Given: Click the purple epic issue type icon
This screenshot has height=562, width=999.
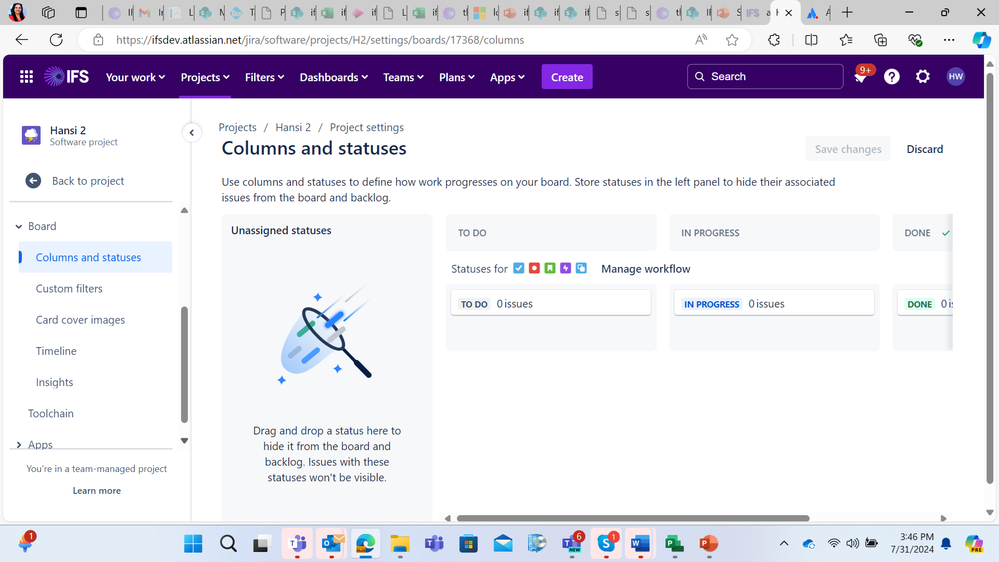Looking at the screenshot, I should [565, 268].
